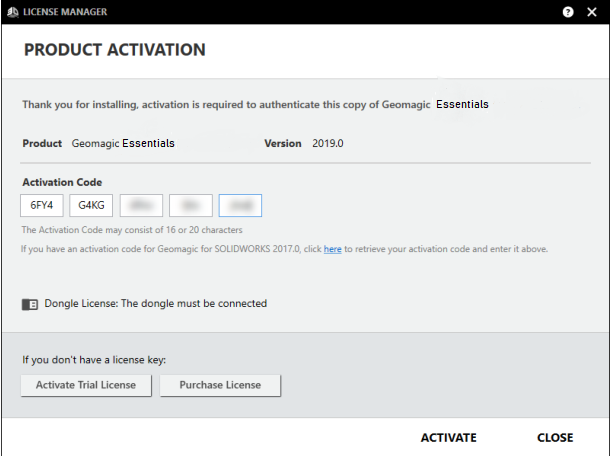This screenshot has width=612, height=456.
Task: Select the second activation code field G4KG
Action: pos(91,205)
